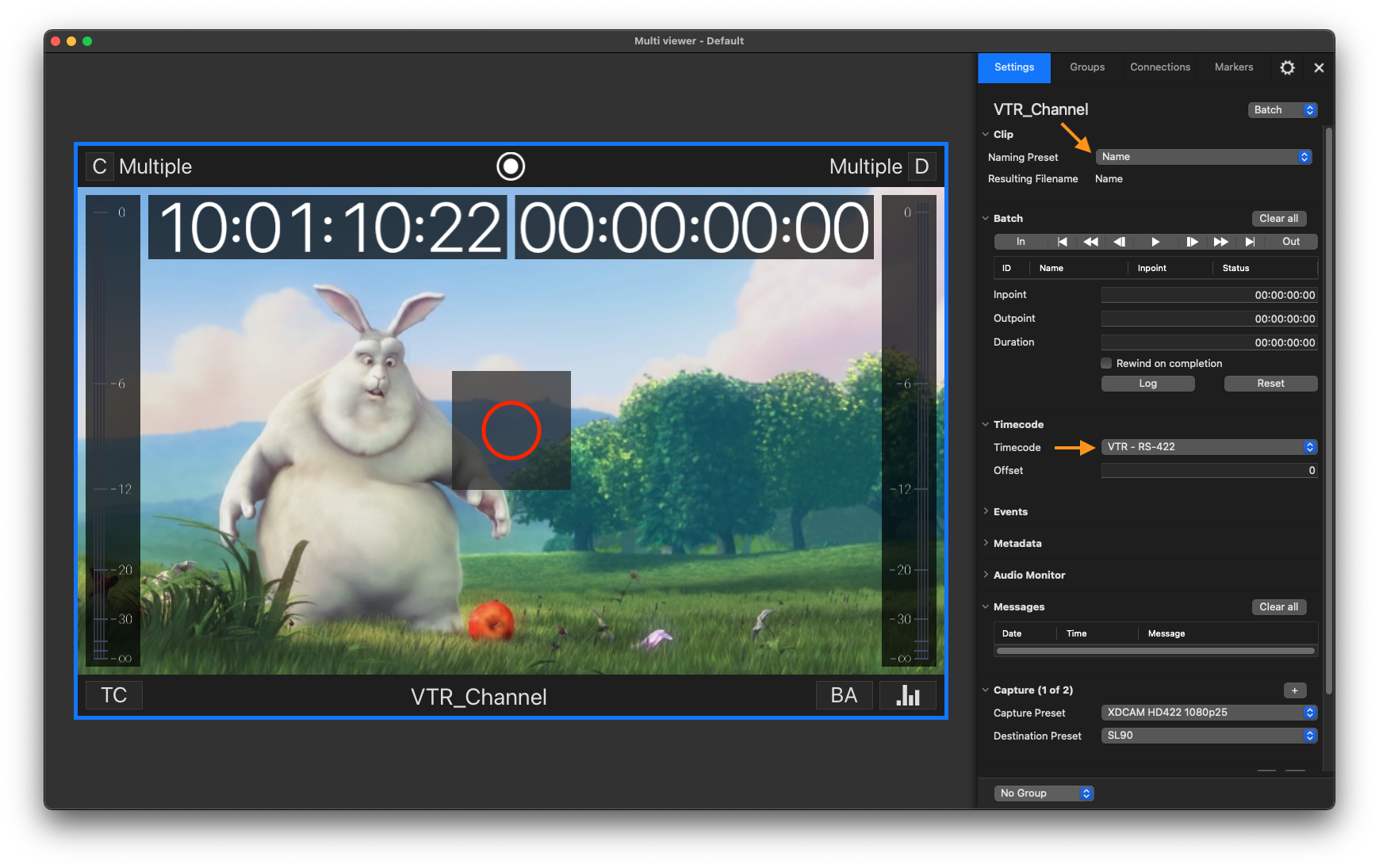Image resolution: width=1379 pixels, height=868 pixels.
Task: Mark the In point
Action: (x=1021, y=242)
